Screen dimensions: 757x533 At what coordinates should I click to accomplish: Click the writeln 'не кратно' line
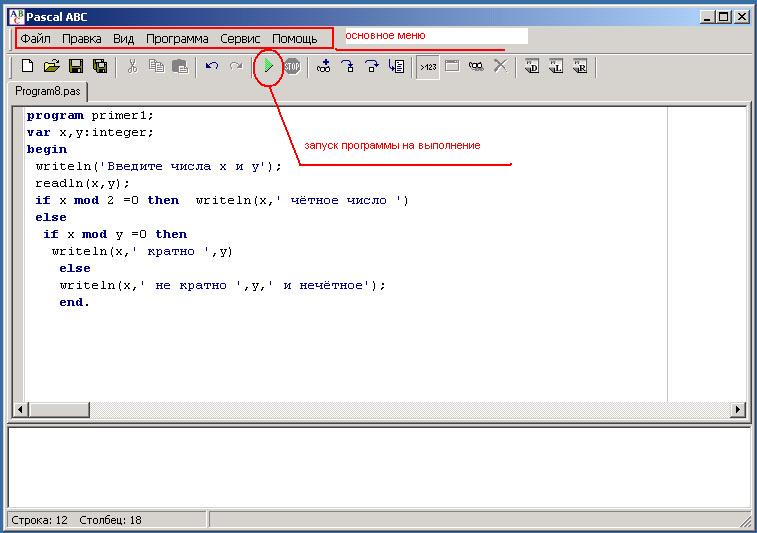tap(223, 285)
